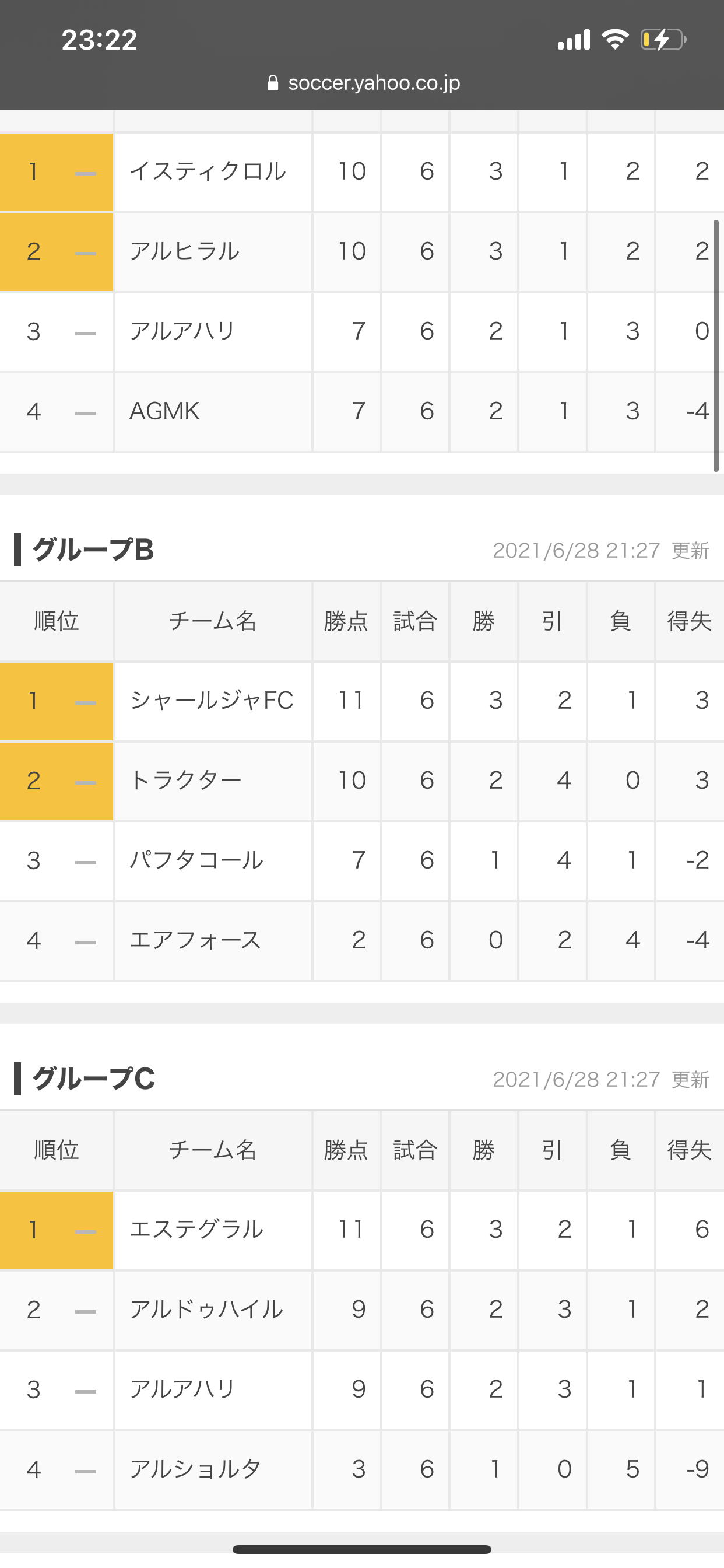Click the vertical scrollbar indicator

(x=716, y=346)
